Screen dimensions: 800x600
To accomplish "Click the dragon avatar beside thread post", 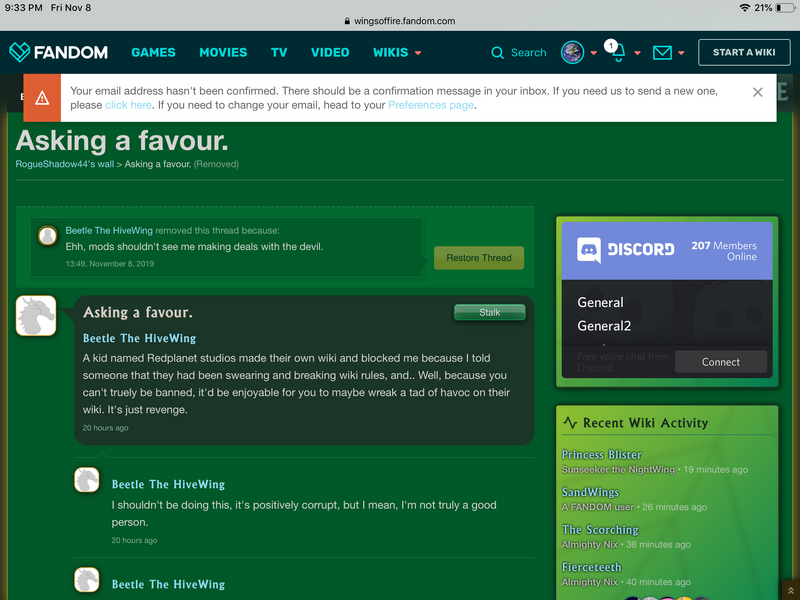I will click(36, 316).
